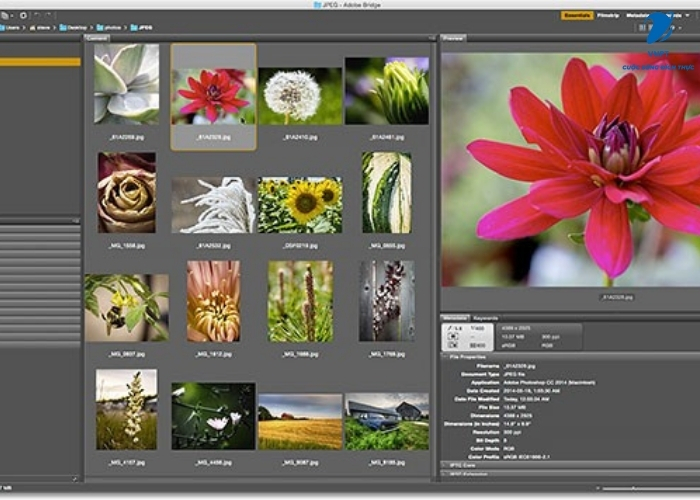The width and height of the screenshot is (700, 500).
Task: Open the chevron after photos in the path bar
Action: (125, 28)
